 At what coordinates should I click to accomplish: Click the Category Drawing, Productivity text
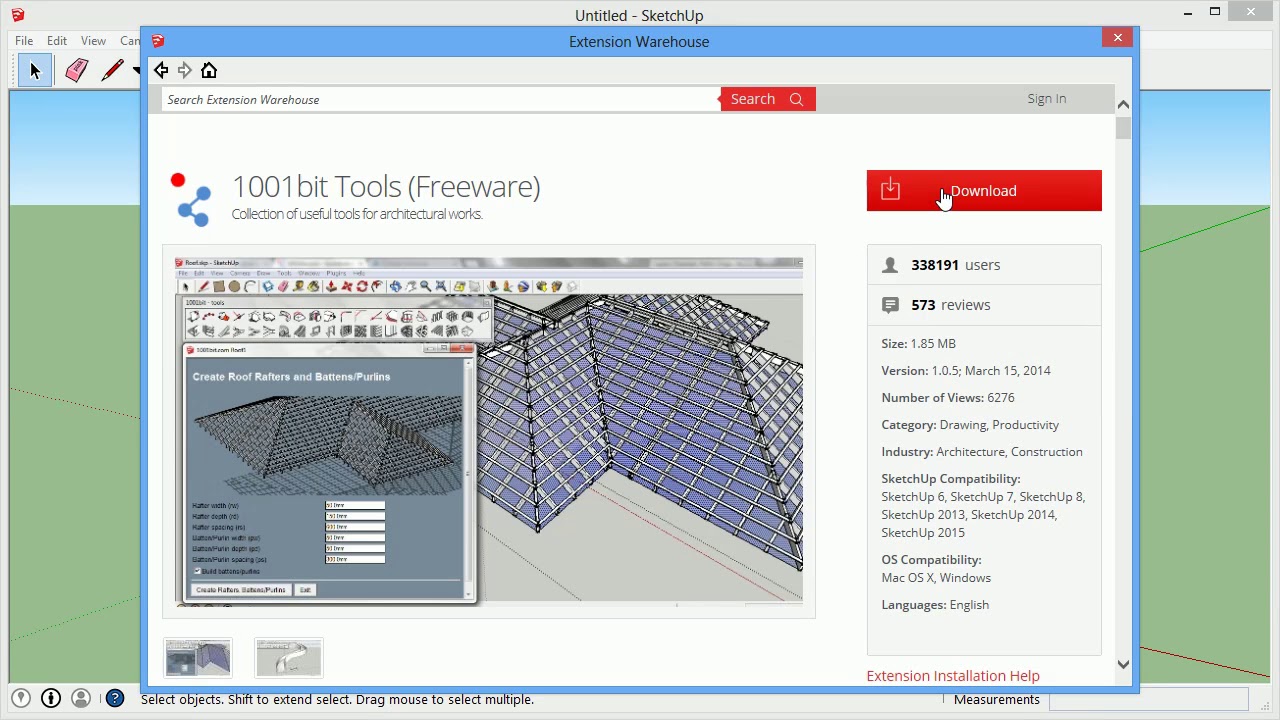pos(970,425)
